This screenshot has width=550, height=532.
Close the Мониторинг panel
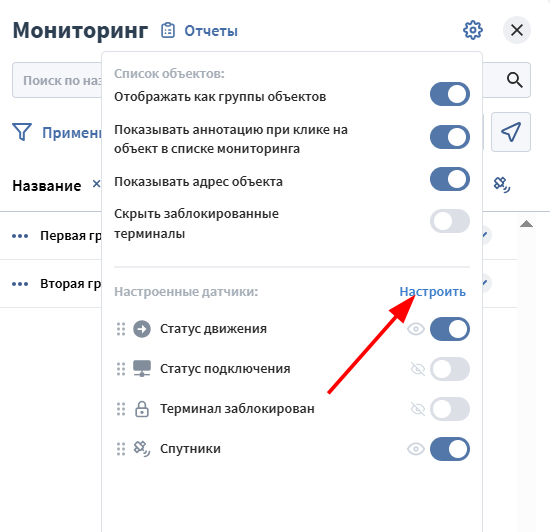(517, 30)
